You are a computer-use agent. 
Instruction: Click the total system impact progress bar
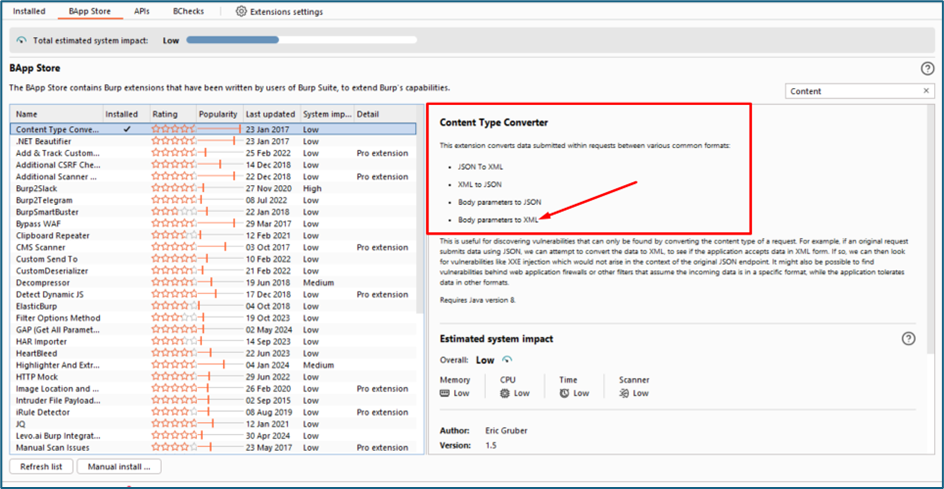coord(301,40)
